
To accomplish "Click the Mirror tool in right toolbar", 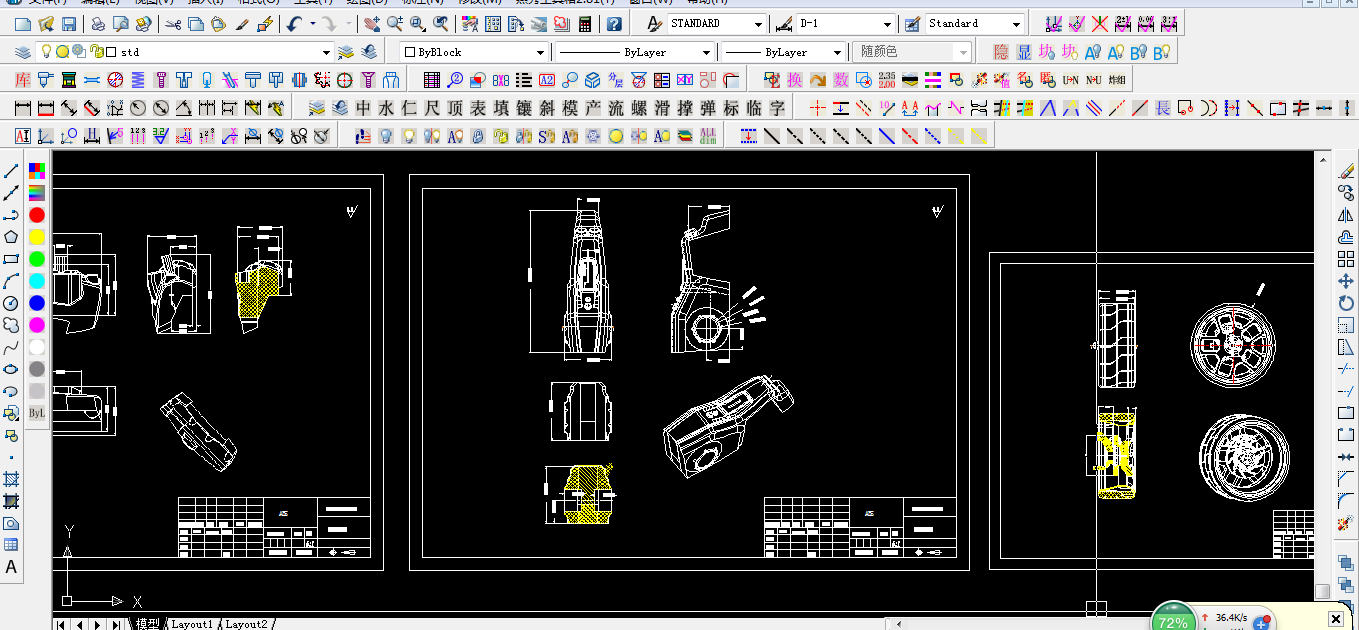I will pyautogui.click(x=1345, y=215).
